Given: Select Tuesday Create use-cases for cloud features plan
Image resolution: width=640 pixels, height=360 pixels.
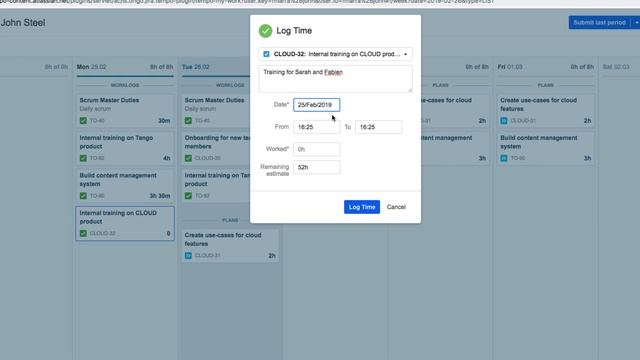Looking at the screenshot, I should 230,245.
